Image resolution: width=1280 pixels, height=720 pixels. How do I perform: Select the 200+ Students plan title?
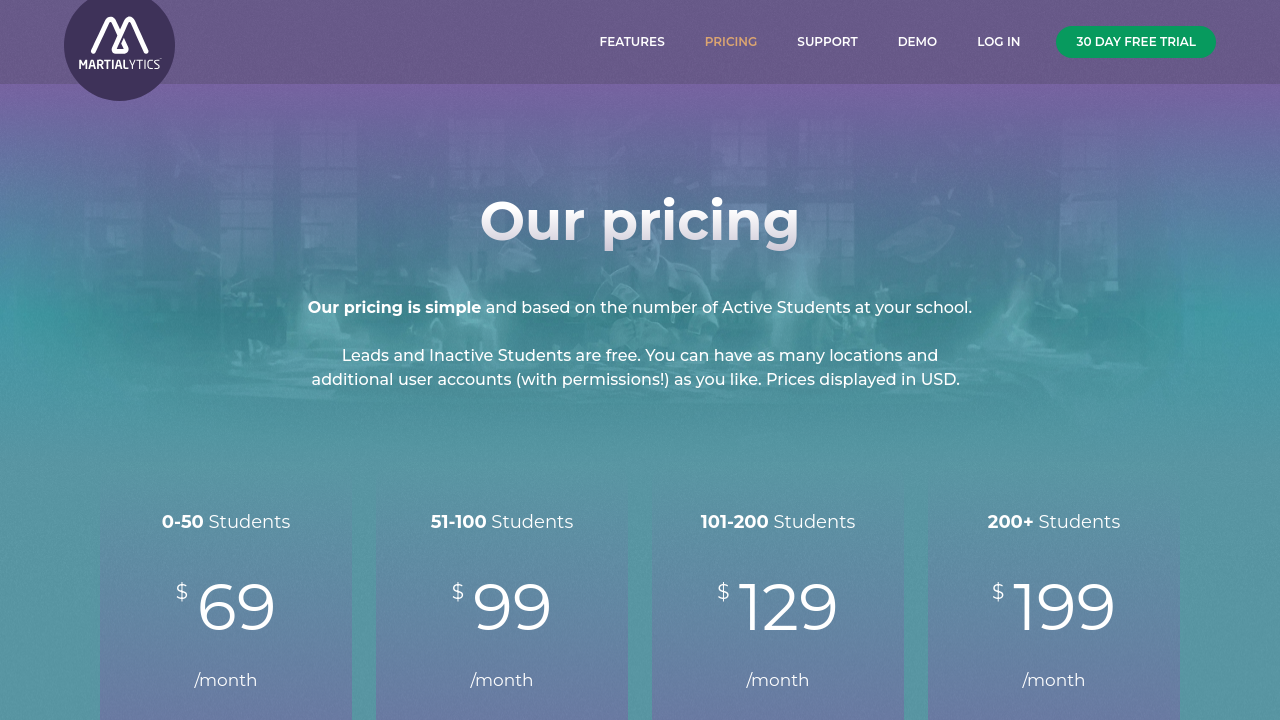coord(1054,522)
